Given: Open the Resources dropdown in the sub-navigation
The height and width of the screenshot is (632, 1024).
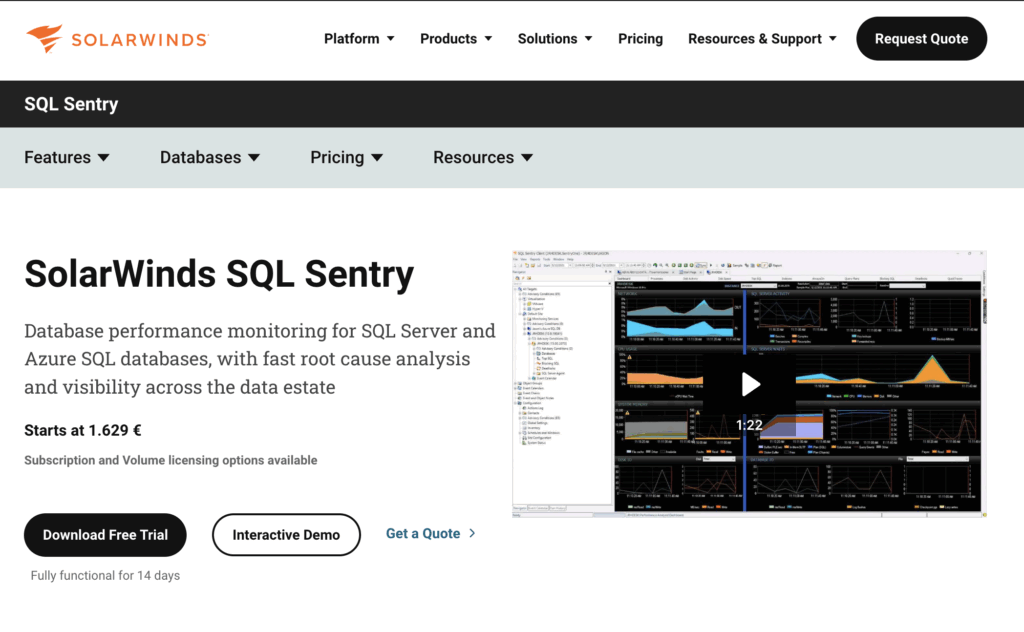Looking at the screenshot, I should click(483, 158).
